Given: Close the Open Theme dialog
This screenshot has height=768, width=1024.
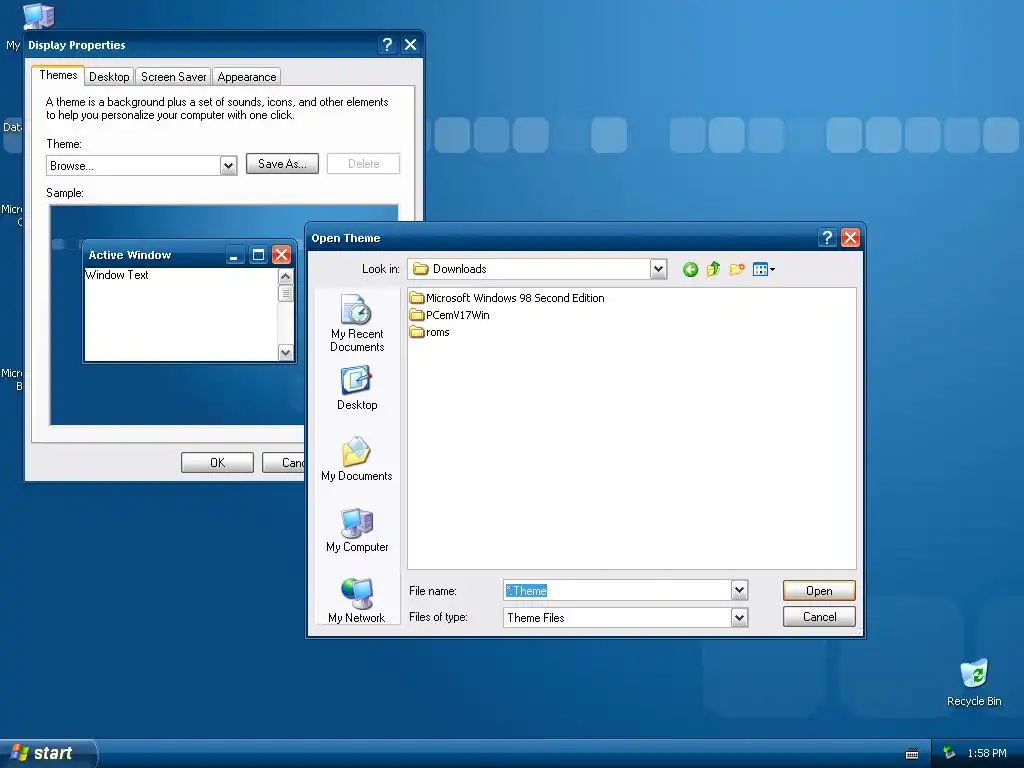Looking at the screenshot, I should pos(850,238).
